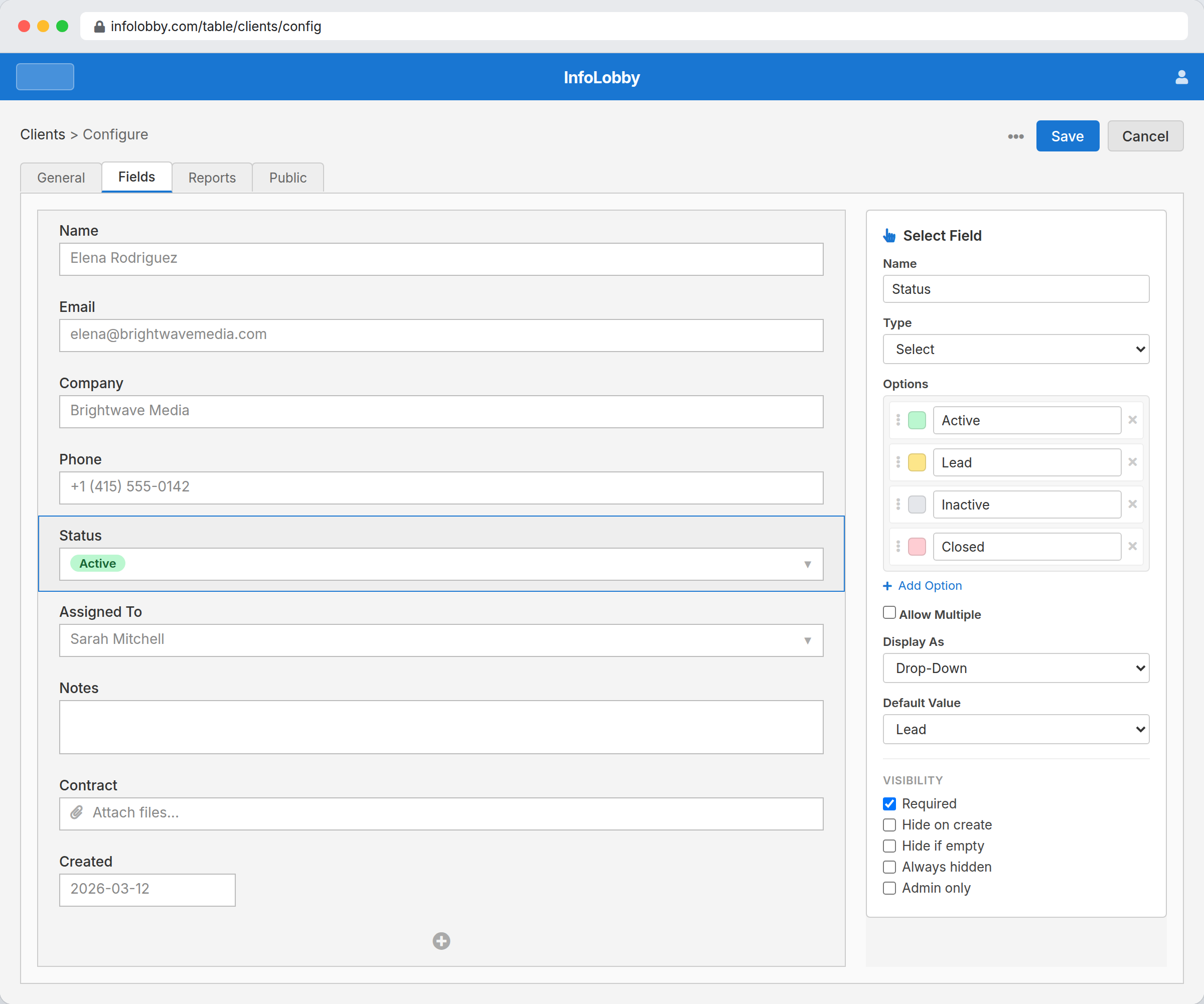The height and width of the screenshot is (1004, 1204).
Task: Delete the Closed option
Action: (x=1132, y=546)
